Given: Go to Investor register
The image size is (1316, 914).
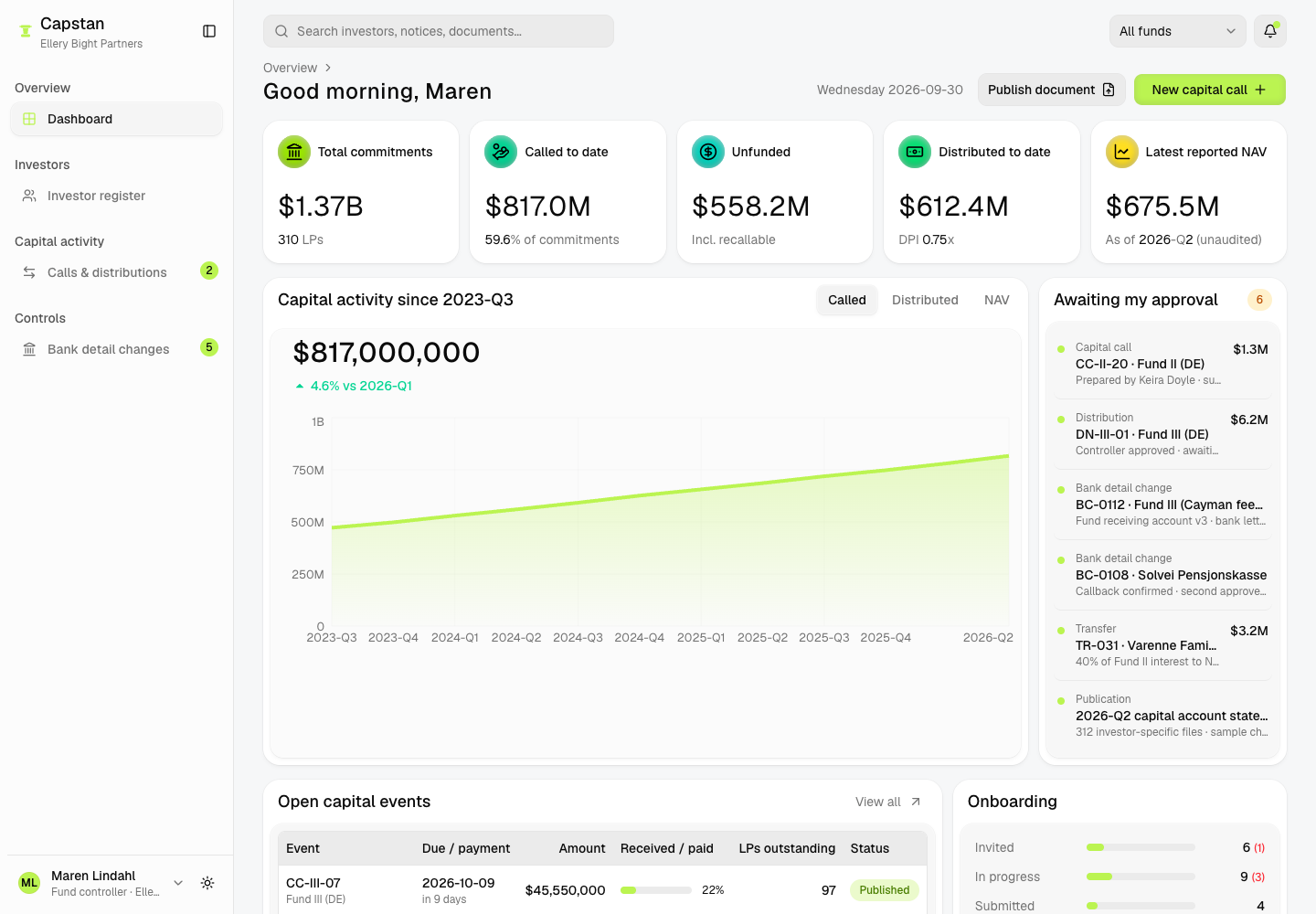Looking at the screenshot, I should click(116, 196).
